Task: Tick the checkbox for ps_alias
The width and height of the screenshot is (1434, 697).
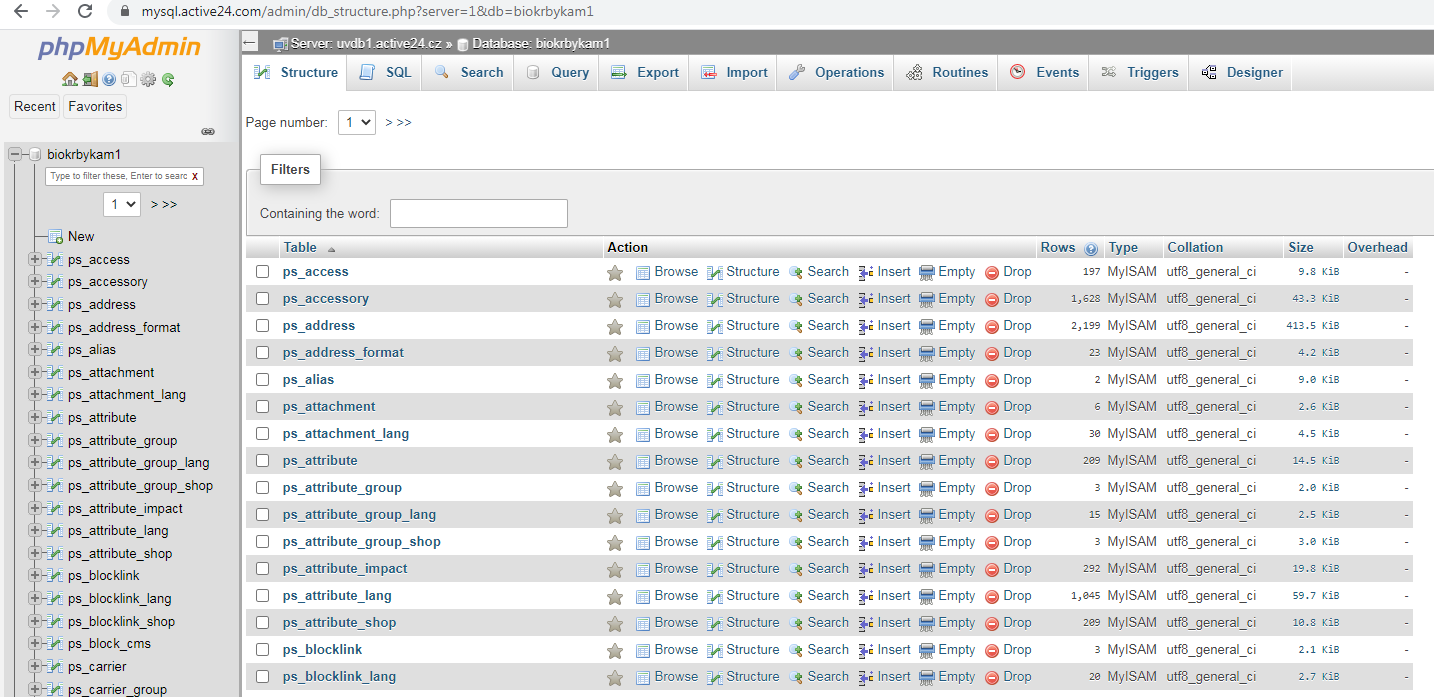Action: [262, 380]
